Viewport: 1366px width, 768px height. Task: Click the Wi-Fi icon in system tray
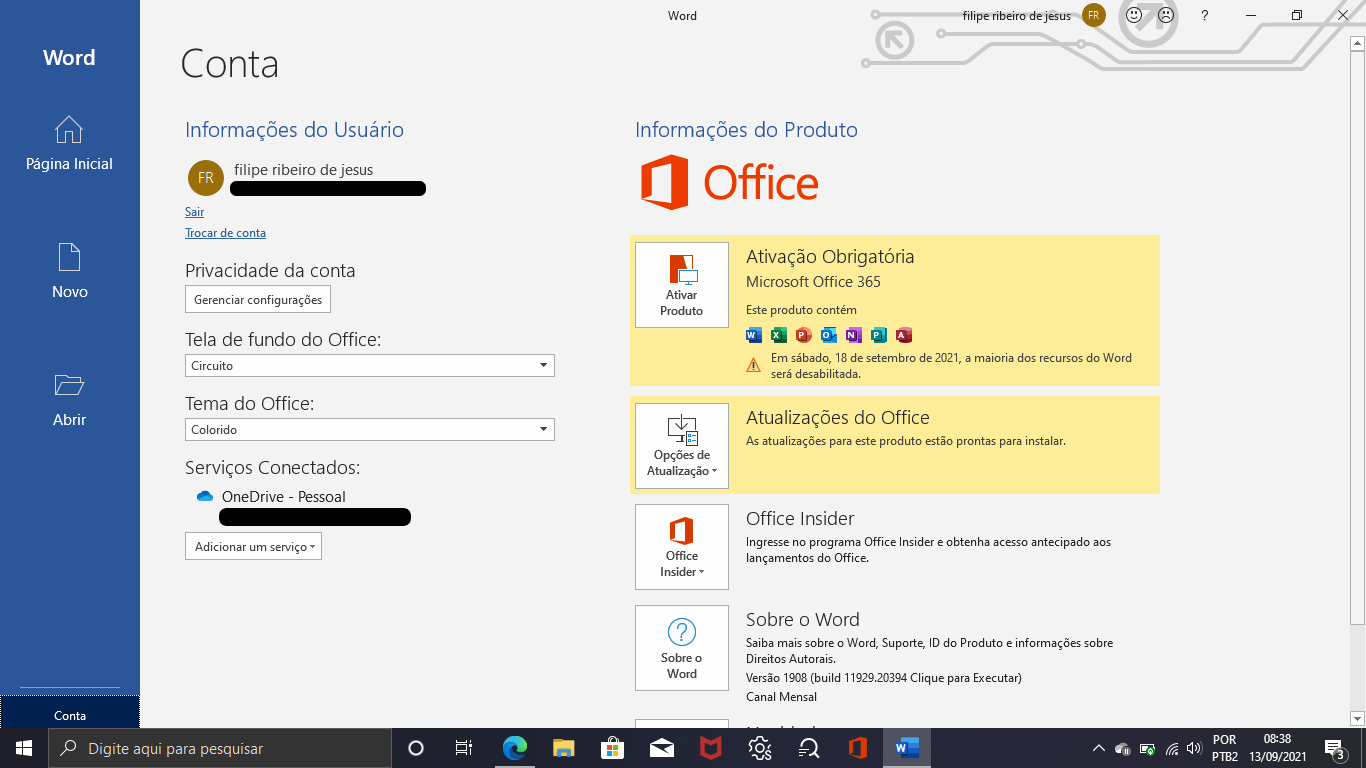coord(1171,748)
